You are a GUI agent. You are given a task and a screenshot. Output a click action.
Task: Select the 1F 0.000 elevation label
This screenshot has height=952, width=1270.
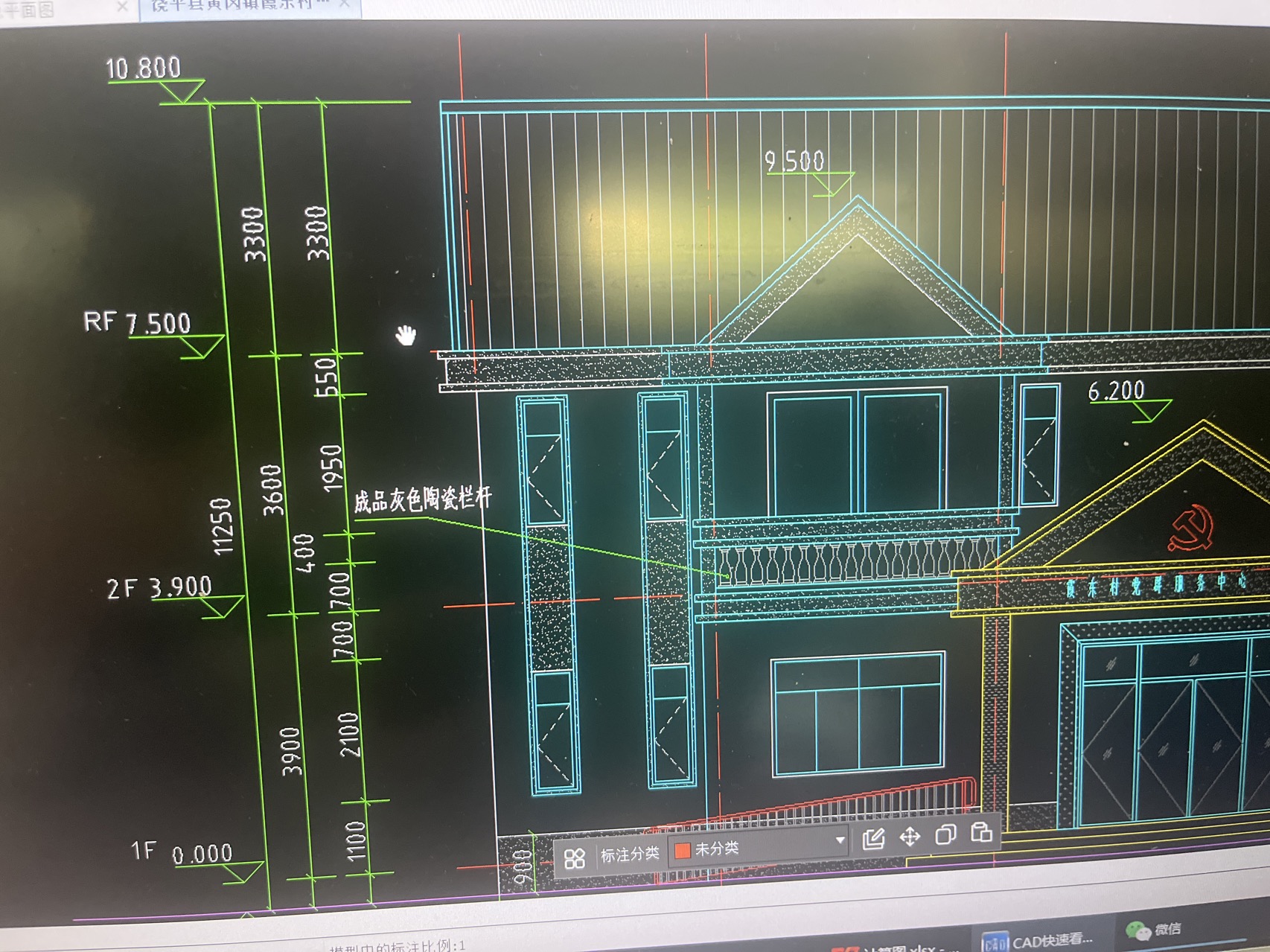182,853
